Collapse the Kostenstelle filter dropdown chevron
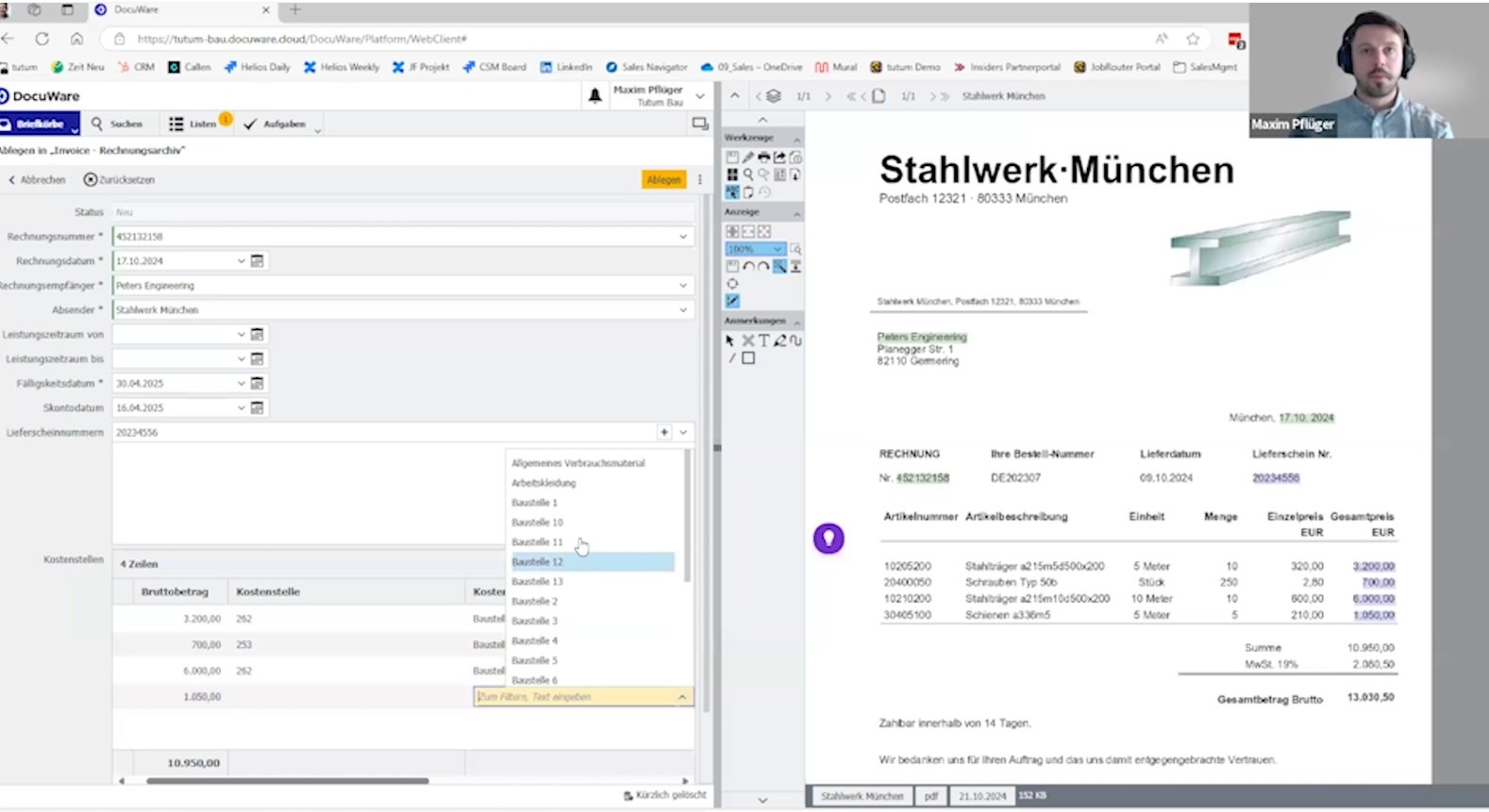The height and width of the screenshot is (812, 1489). click(681, 697)
